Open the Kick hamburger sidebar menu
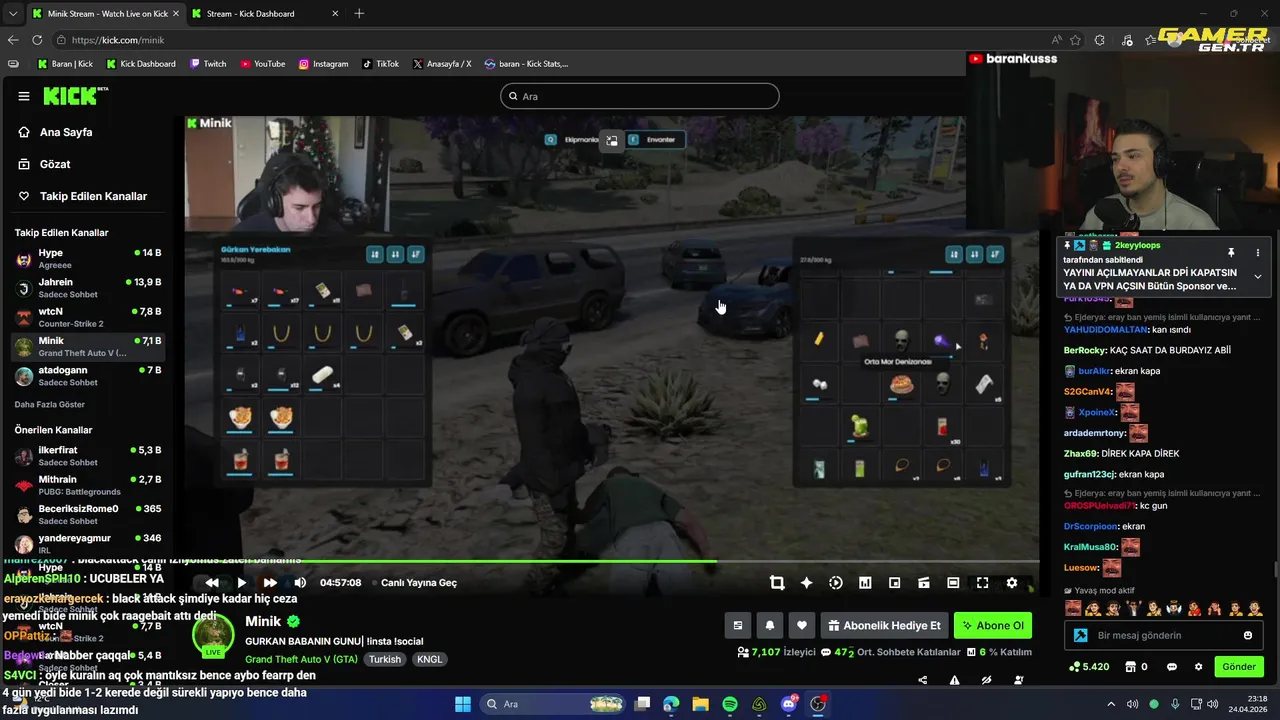 (x=24, y=96)
